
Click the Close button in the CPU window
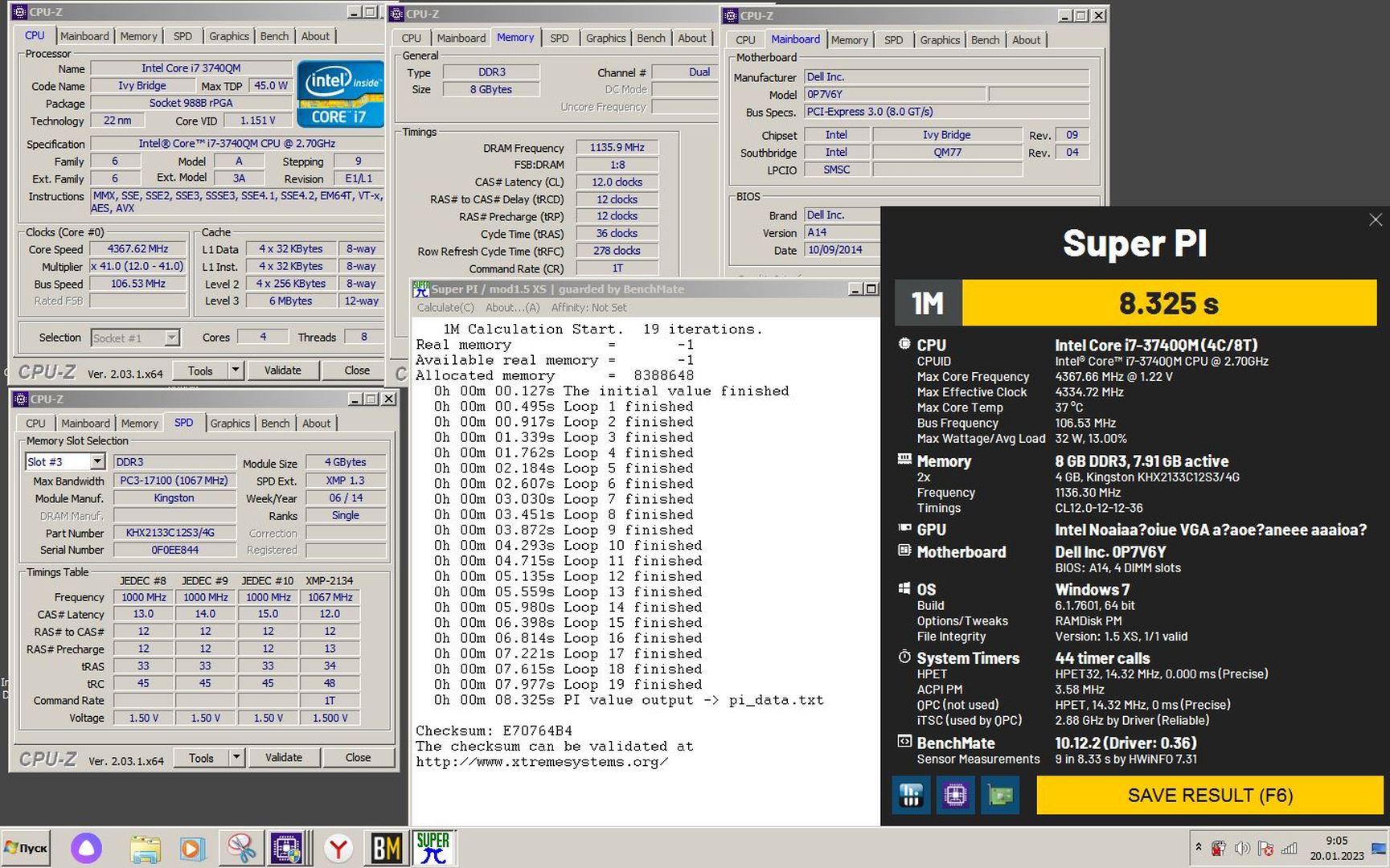click(357, 371)
